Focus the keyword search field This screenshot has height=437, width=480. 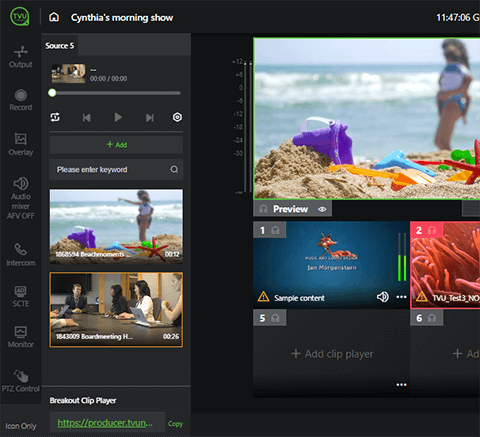click(116, 169)
